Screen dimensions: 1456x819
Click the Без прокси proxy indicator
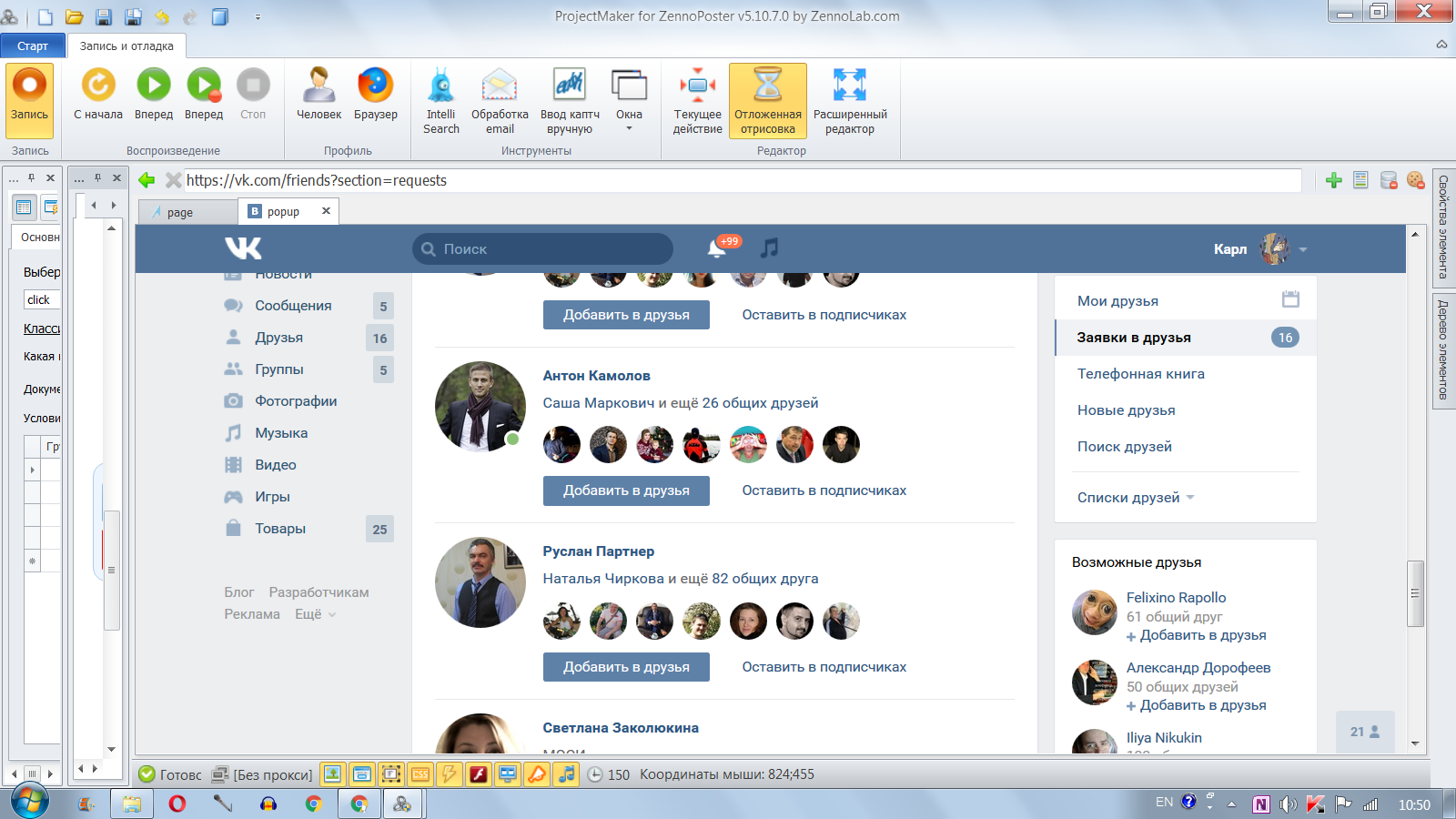point(262,775)
